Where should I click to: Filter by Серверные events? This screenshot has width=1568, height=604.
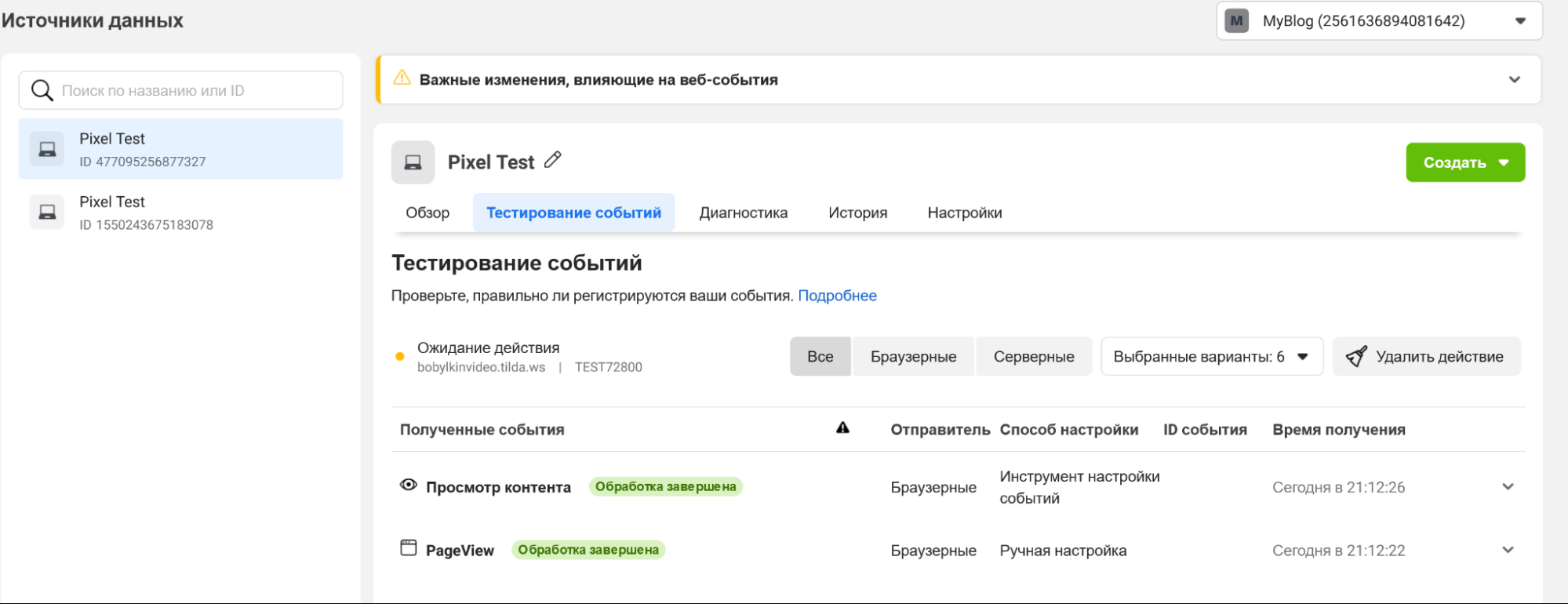(x=1034, y=357)
